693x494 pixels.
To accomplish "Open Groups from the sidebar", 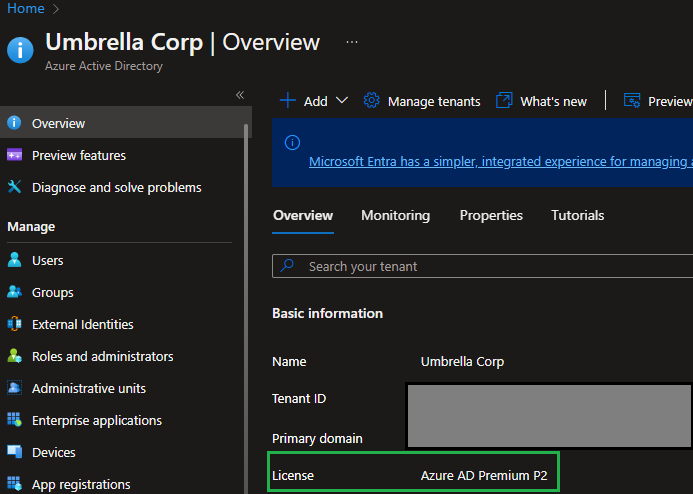I will [x=53, y=293].
